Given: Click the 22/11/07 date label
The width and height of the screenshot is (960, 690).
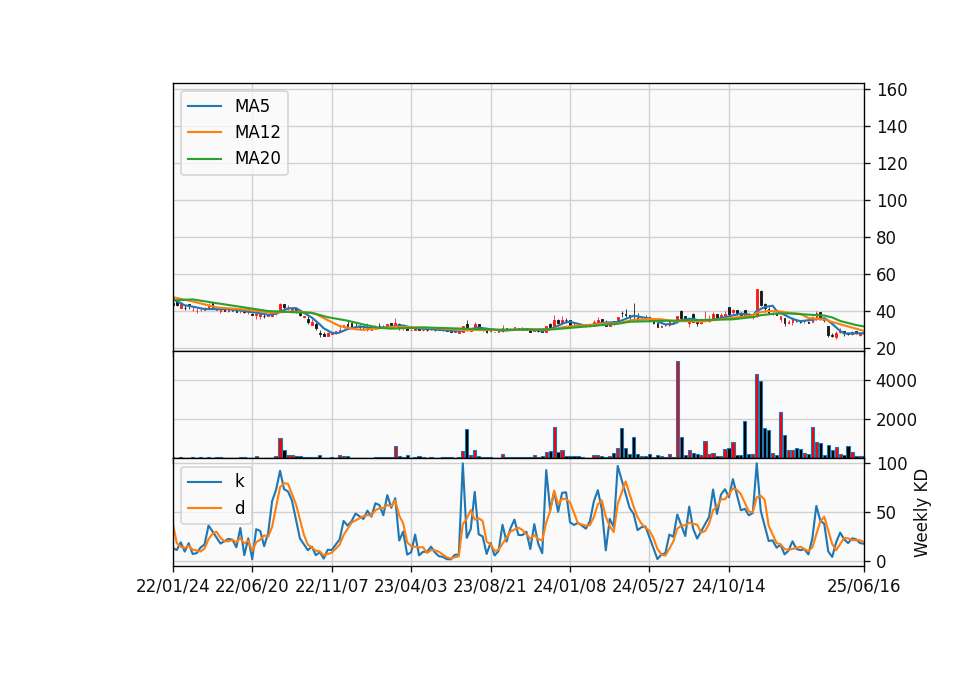Looking at the screenshot, I should [x=332, y=586].
